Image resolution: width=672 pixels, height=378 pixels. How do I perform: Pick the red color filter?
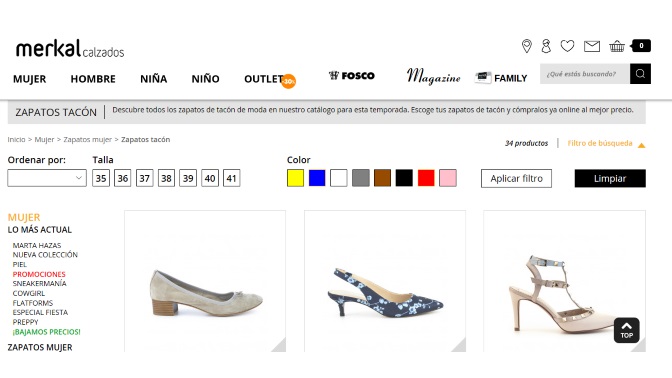click(x=426, y=178)
